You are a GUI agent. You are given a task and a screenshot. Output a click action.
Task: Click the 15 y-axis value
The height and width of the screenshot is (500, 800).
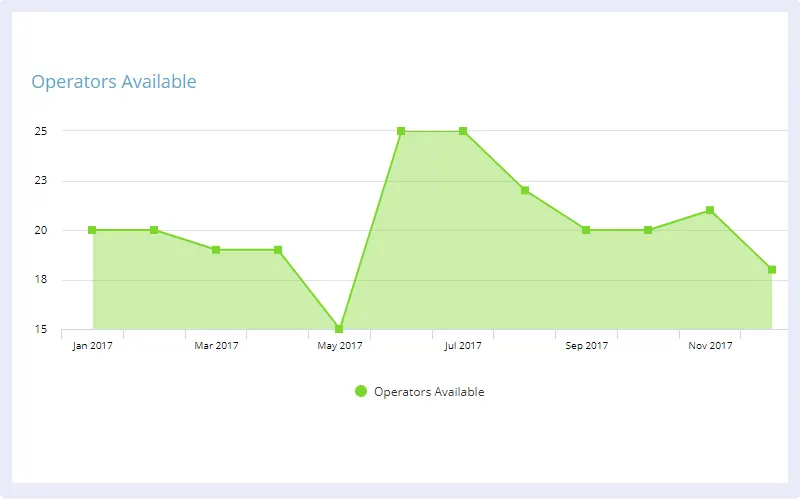(41, 329)
